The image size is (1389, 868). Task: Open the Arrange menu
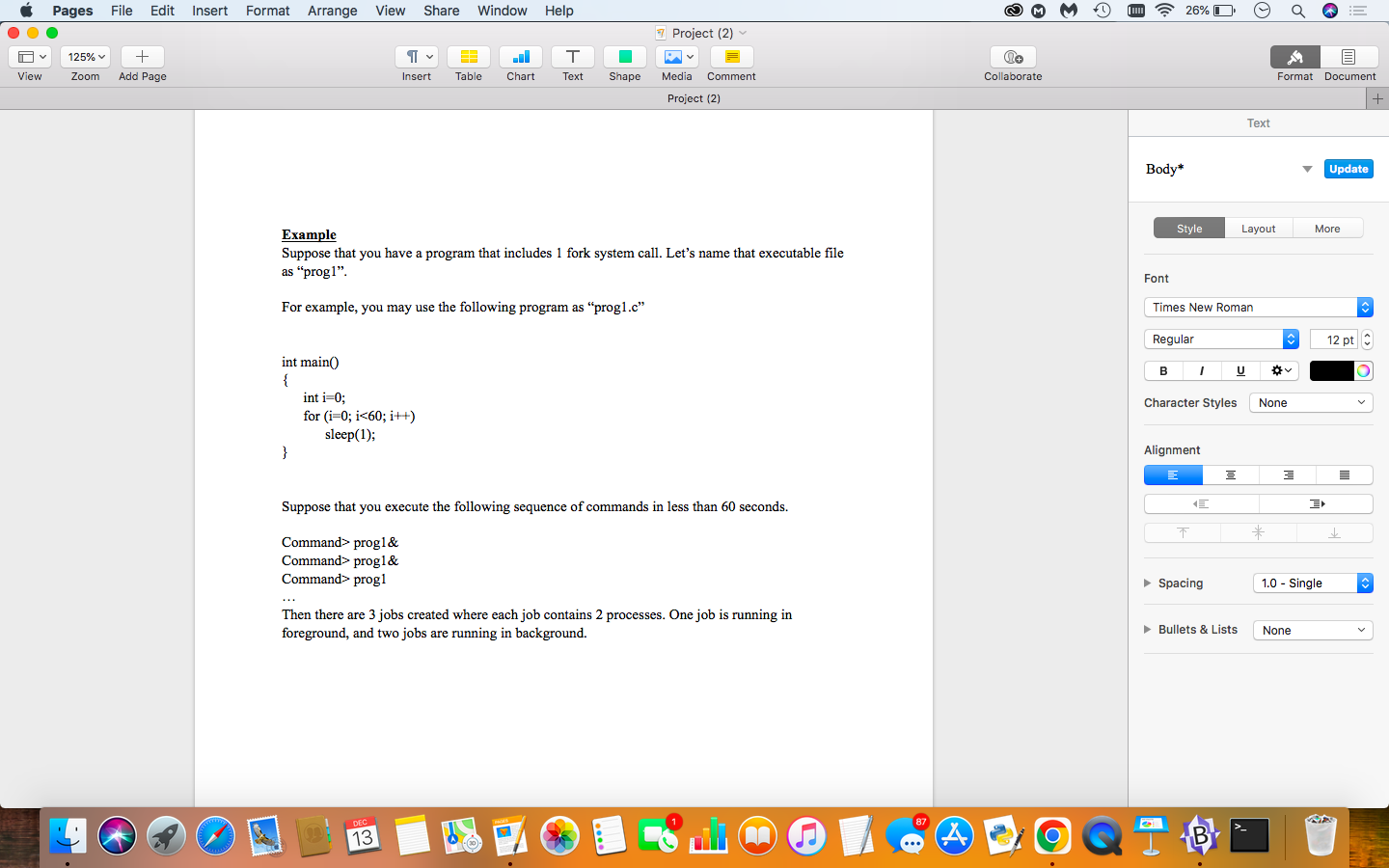(332, 11)
